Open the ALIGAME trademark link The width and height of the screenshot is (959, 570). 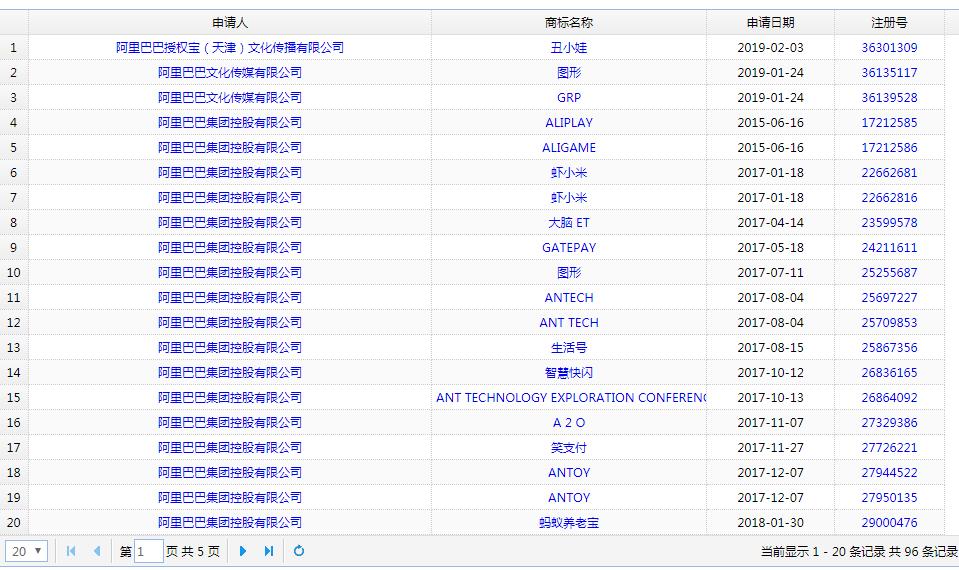pos(568,147)
